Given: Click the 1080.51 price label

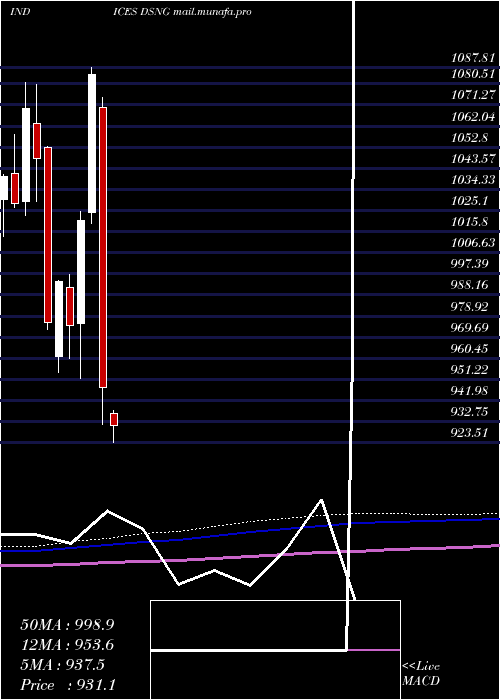Looking at the screenshot, I should 473,74.
